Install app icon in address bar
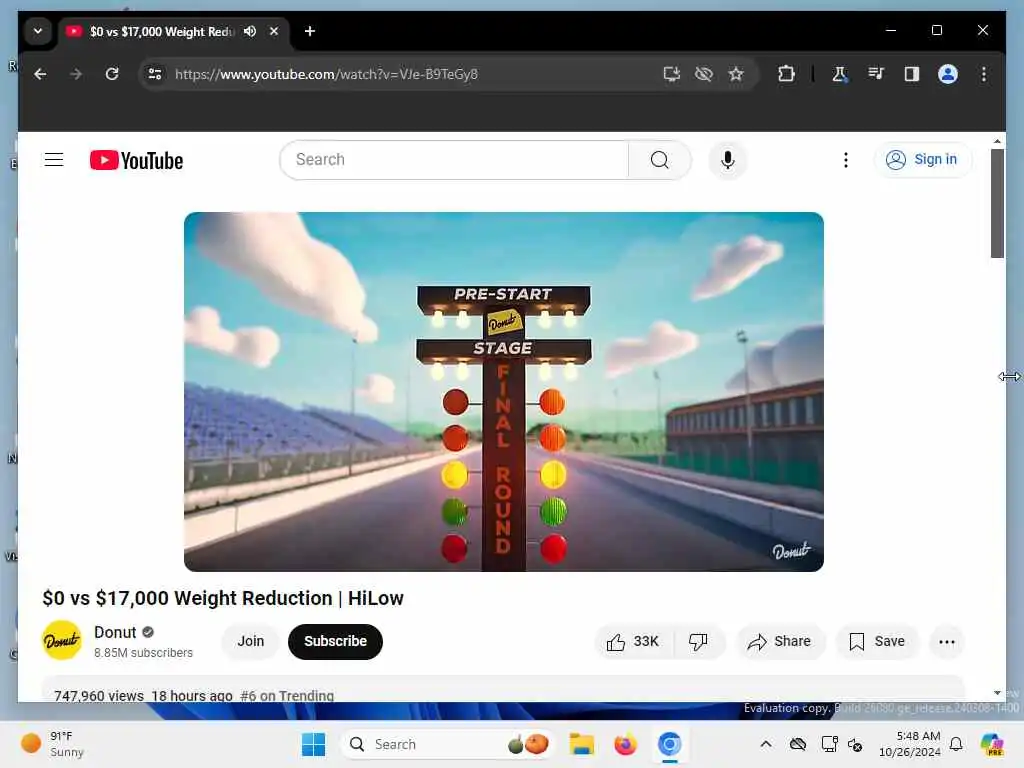The image size is (1024, 768). [x=671, y=74]
